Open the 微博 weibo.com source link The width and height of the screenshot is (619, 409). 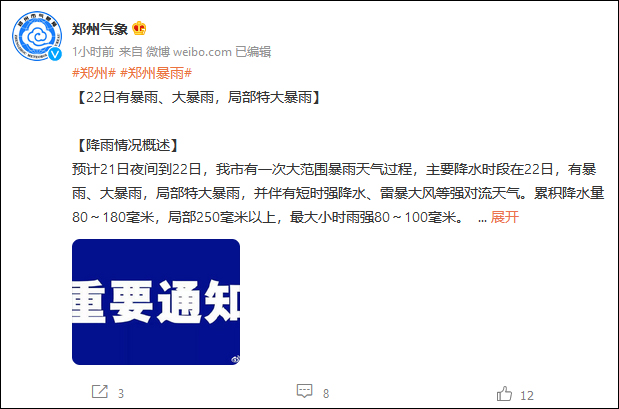[x=189, y=52]
